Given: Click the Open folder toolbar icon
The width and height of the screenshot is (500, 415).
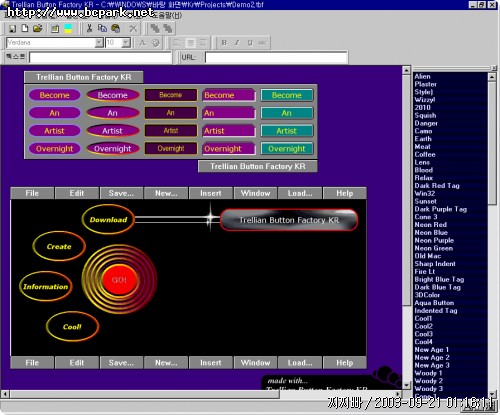Looking at the screenshot, I should [x=38, y=29].
